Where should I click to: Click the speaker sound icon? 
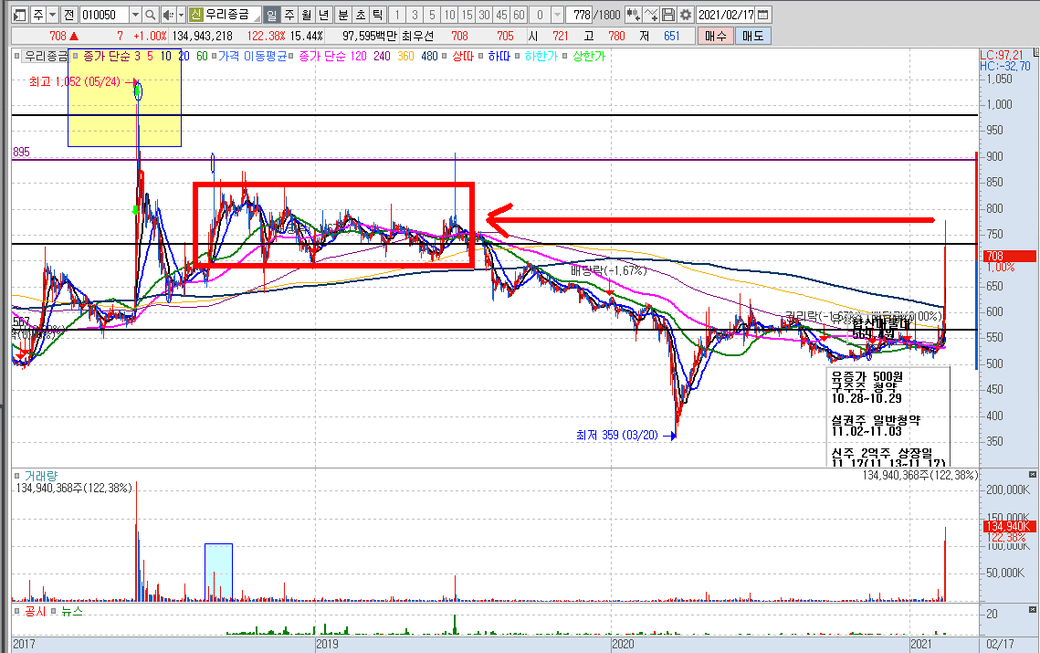tap(167, 15)
